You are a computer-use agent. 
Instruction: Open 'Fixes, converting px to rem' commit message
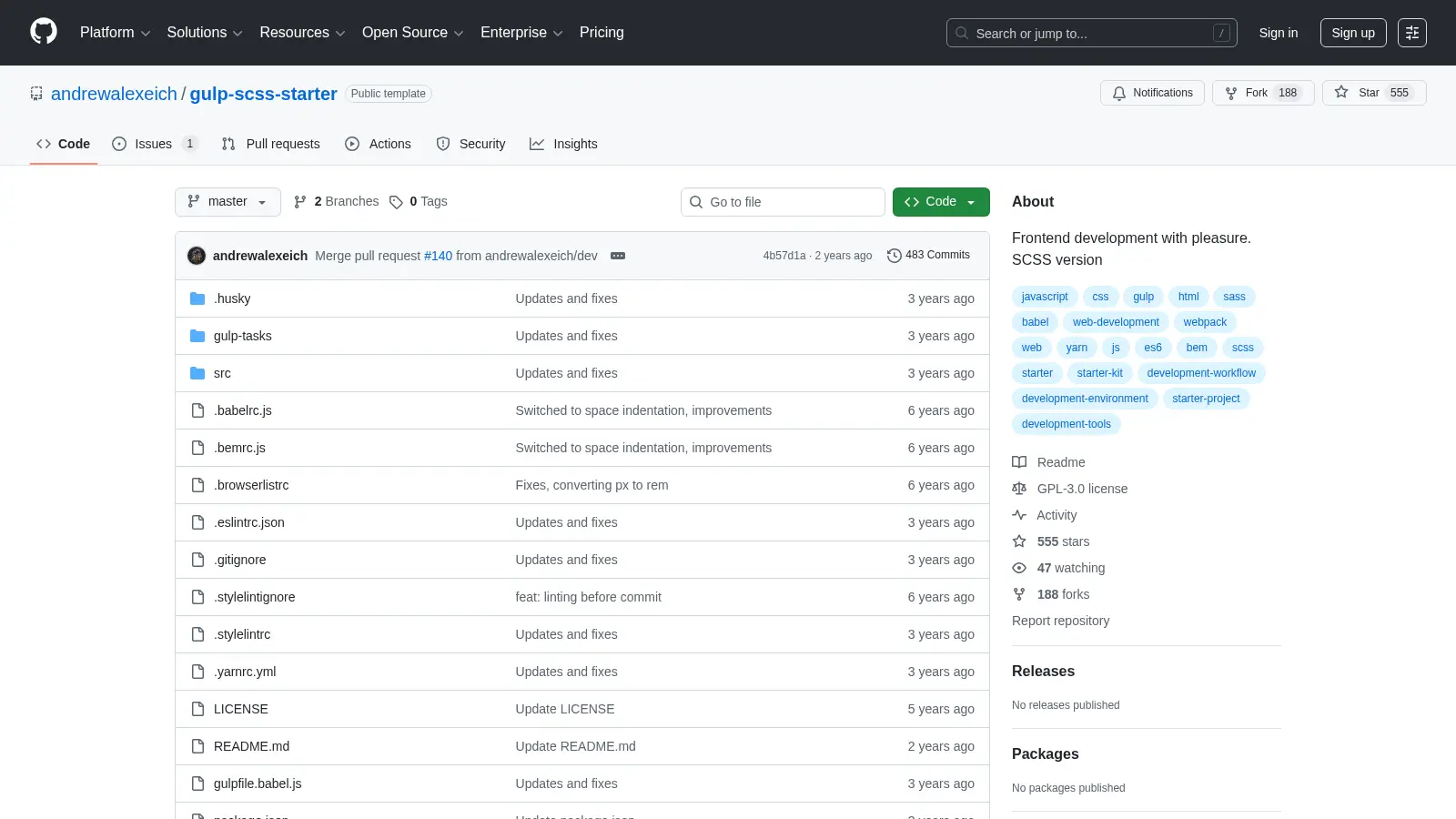coord(591,485)
